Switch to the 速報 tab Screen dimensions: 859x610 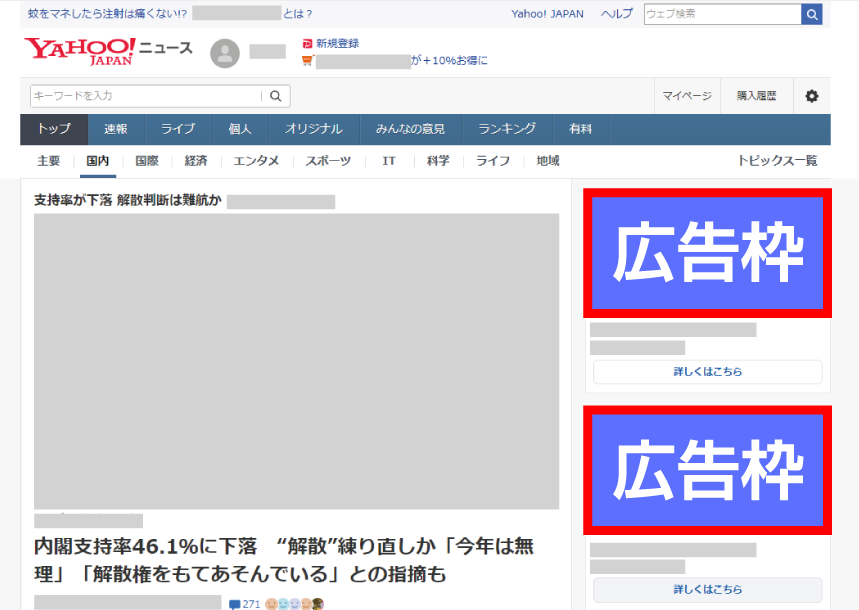[116, 129]
